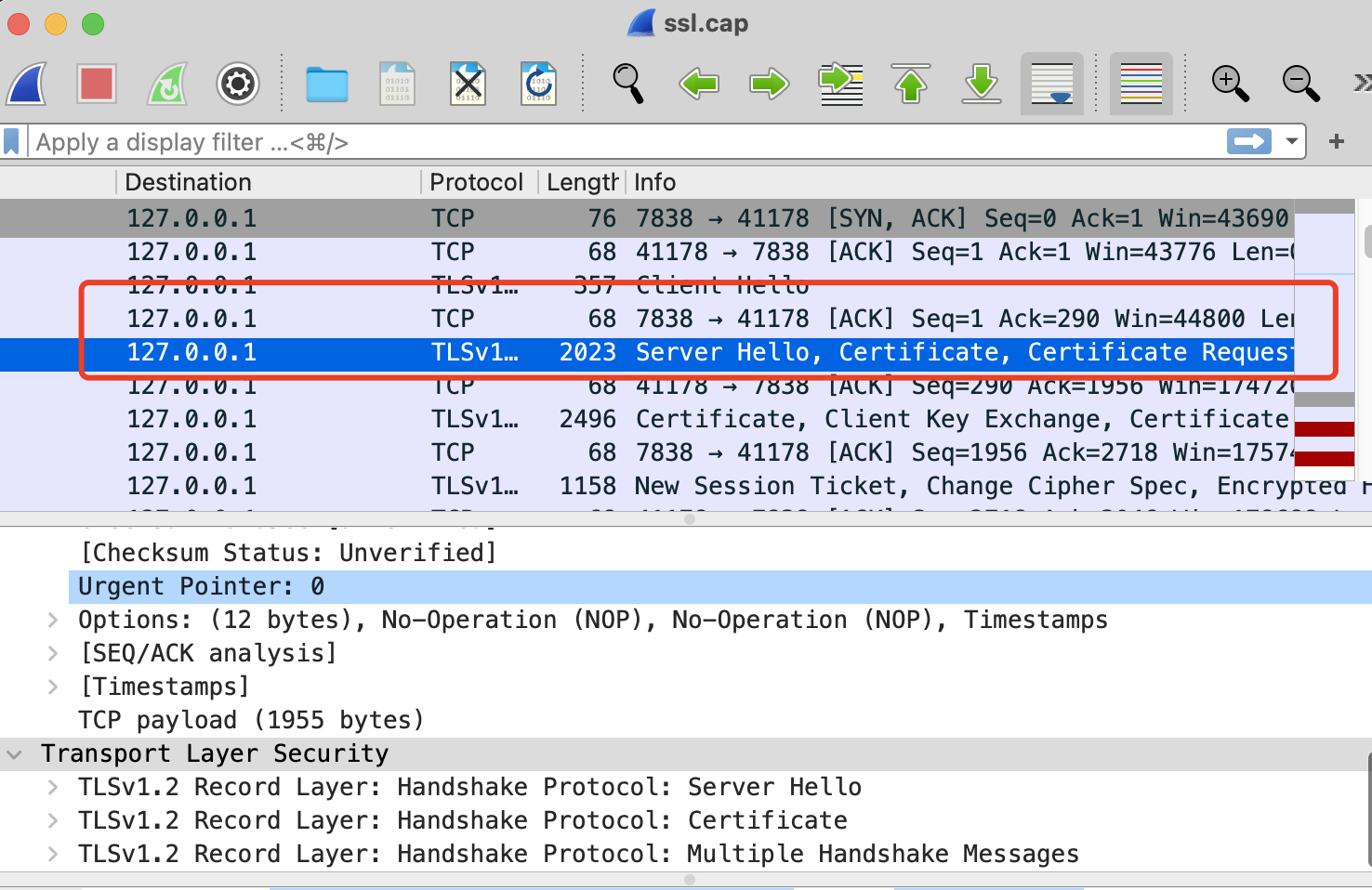1372x890 pixels.
Task: Select the Seq=1956 Ack=2718 TCP packet
Action: click(x=647, y=452)
